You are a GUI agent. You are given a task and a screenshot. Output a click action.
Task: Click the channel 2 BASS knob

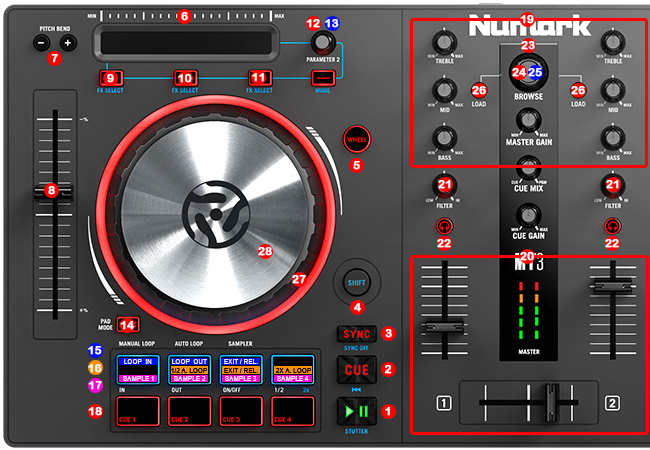pyautogui.click(x=613, y=138)
